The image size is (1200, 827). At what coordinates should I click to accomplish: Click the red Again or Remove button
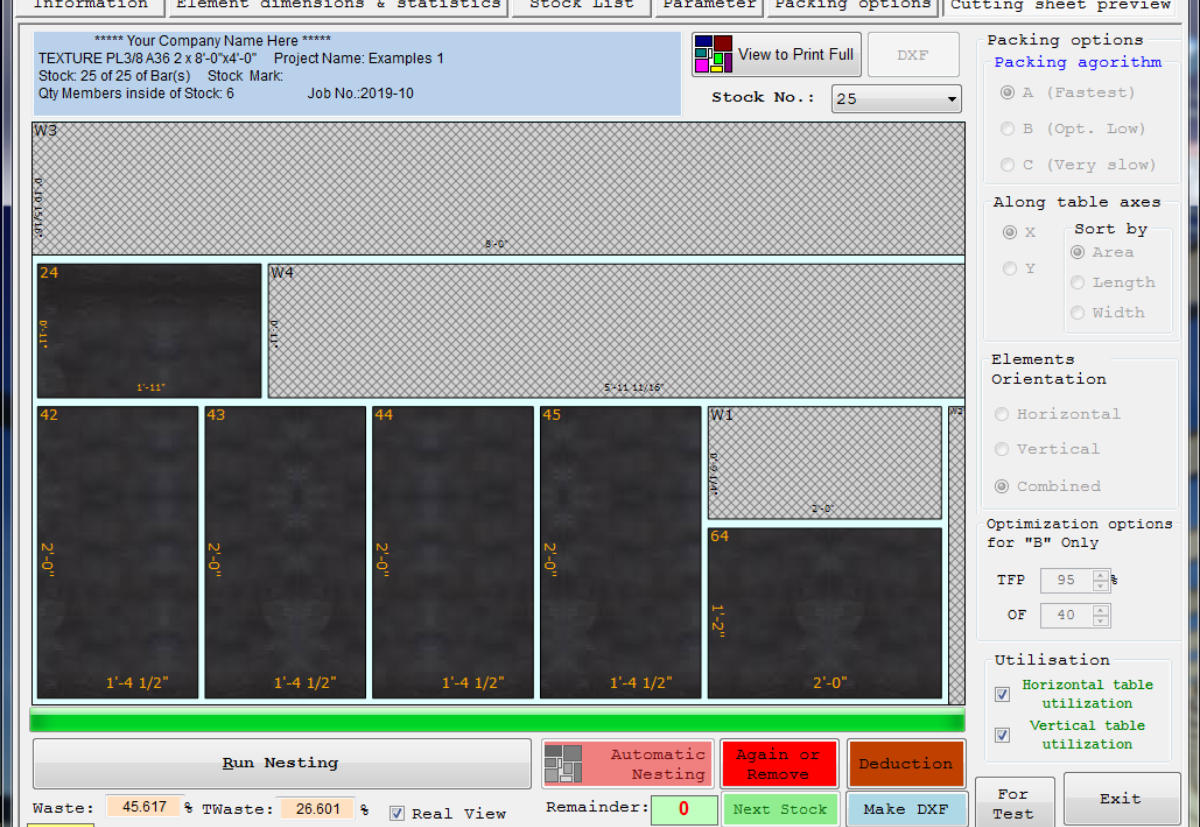tap(778, 764)
